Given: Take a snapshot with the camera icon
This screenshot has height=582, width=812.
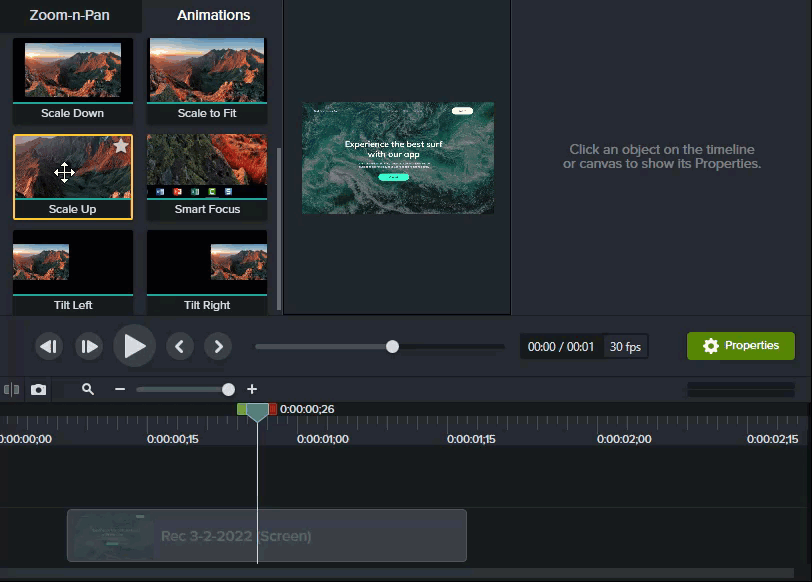Looking at the screenshot, I should pos(38,389).
